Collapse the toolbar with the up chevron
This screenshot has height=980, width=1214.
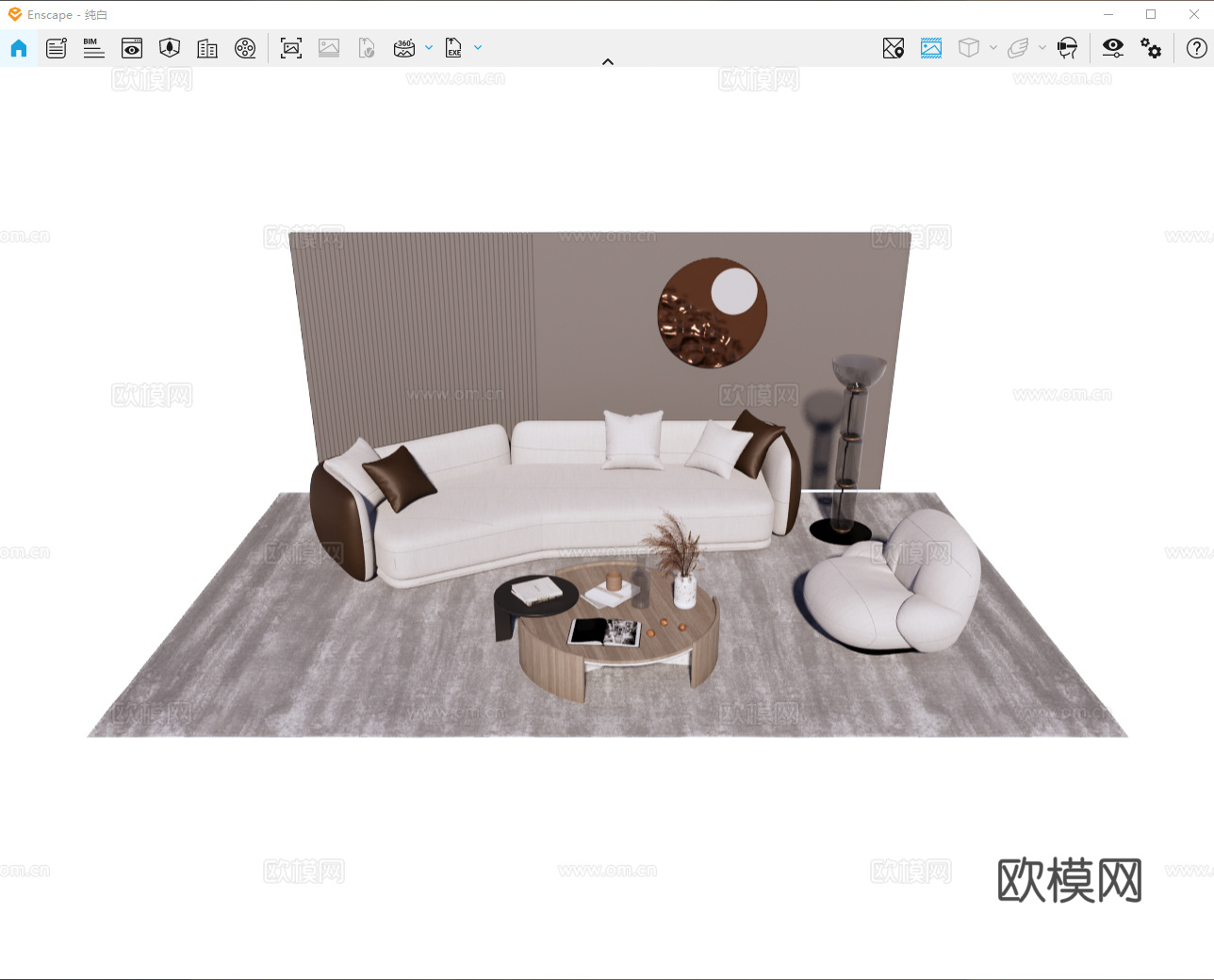(x=608, y=61)
